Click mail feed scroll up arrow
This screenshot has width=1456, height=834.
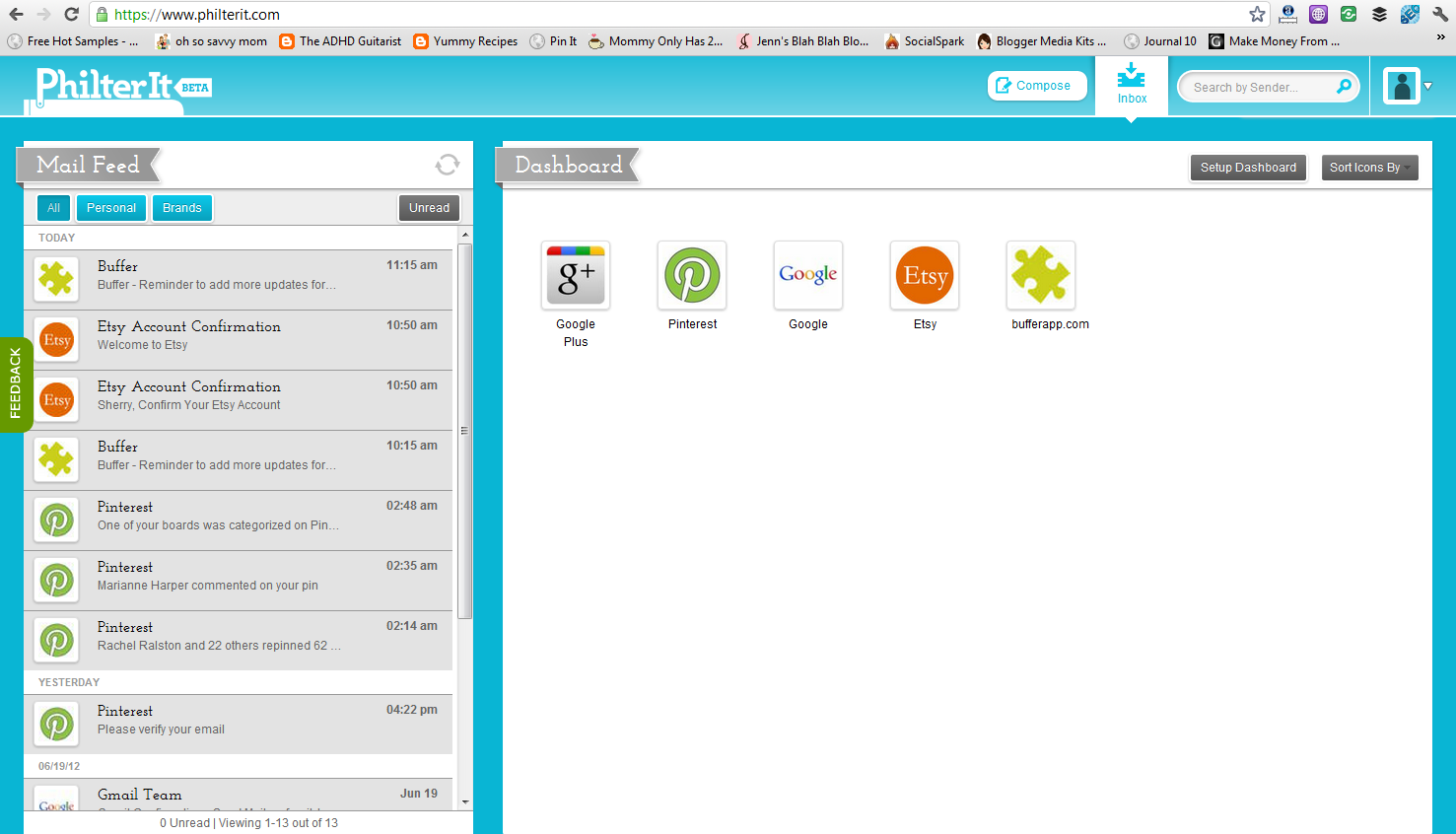[x=465, y=235]
